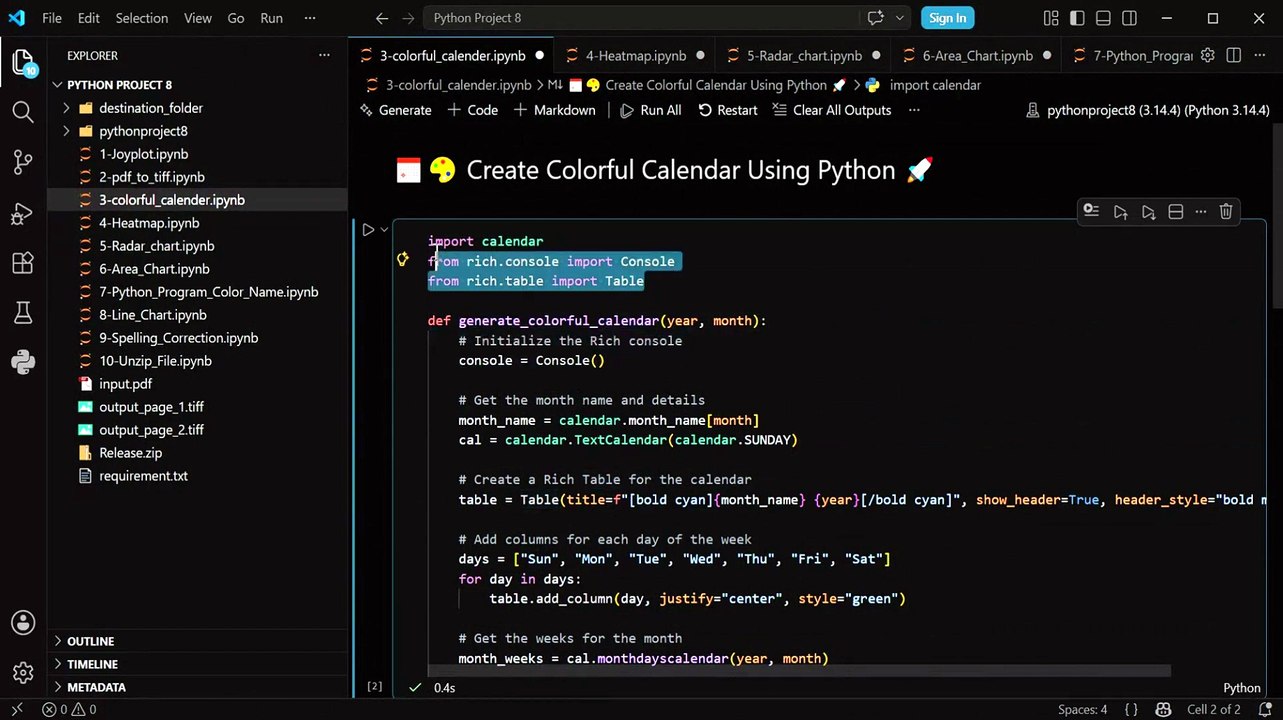
Task: Open the cell toolbar more actions ellipsis
Action: [x=1200, y=211]
